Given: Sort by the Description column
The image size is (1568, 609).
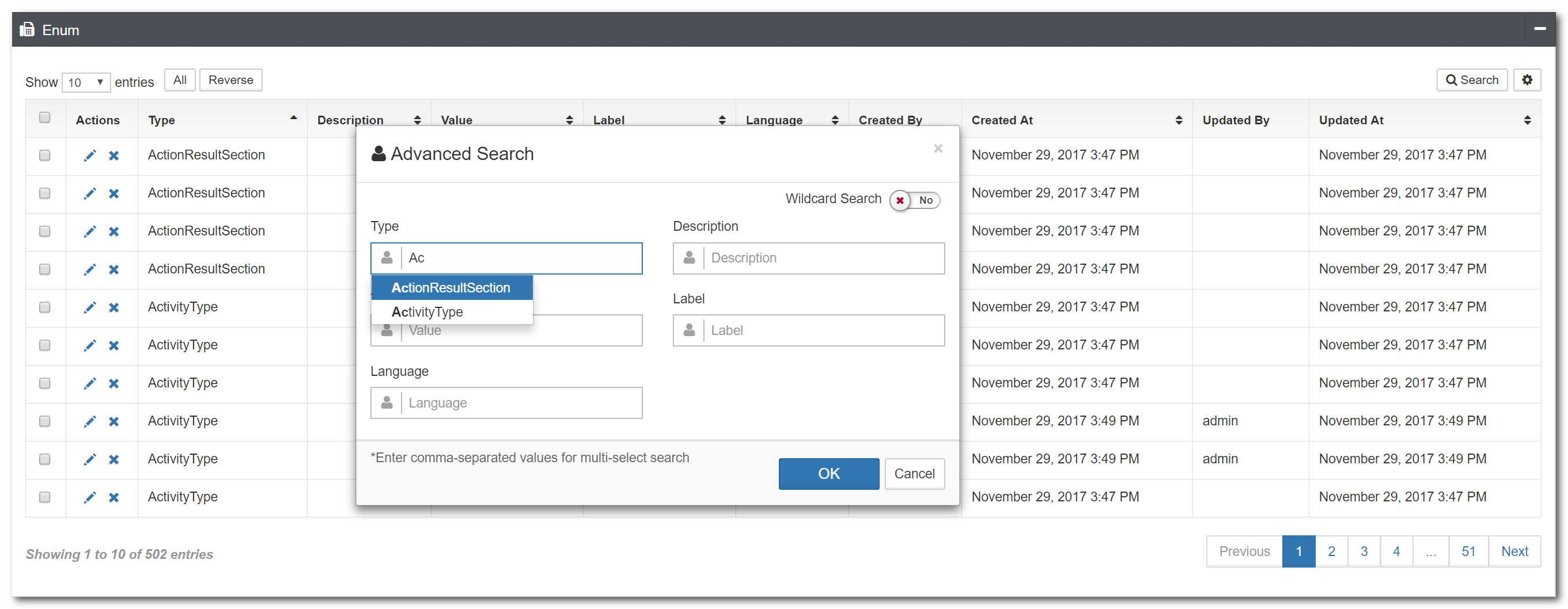Looking at the screenshot, I should tap(369, 120).
